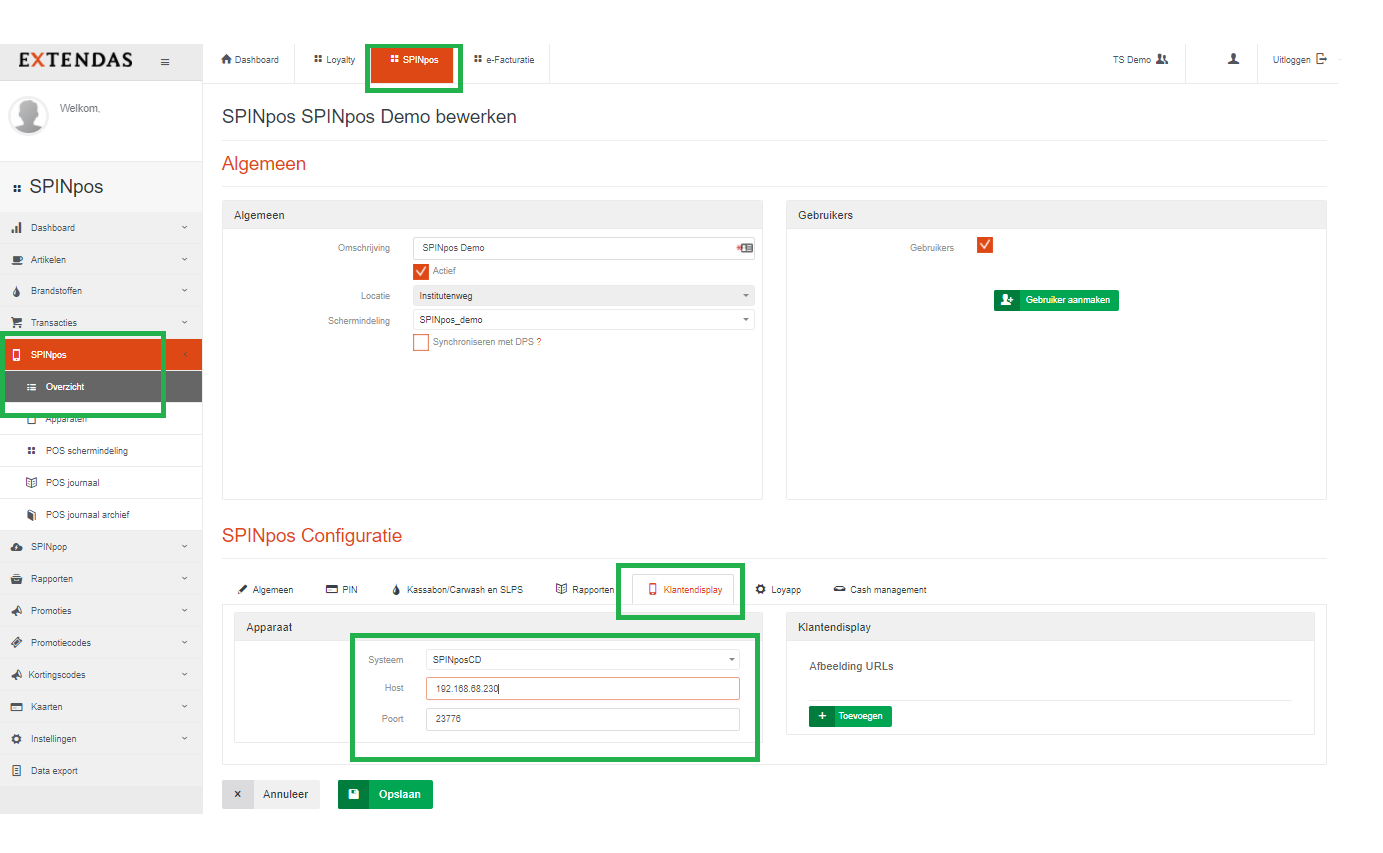Click the POS journaal book icon
This screenshot has height=853, width=1383.
click(31, 483)
